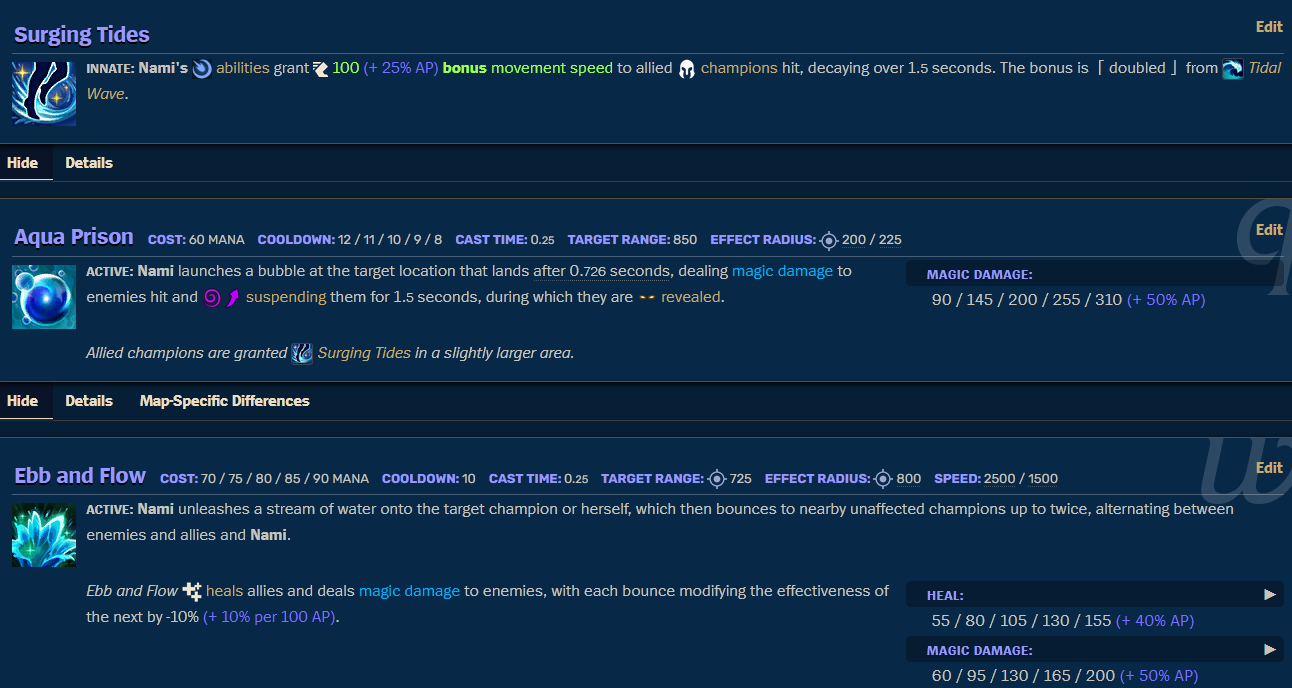The height and width of the screenshot is (688, 1292).
Task: Click the Ebb and Flow effect radius icon
Action: click(883, 479)
